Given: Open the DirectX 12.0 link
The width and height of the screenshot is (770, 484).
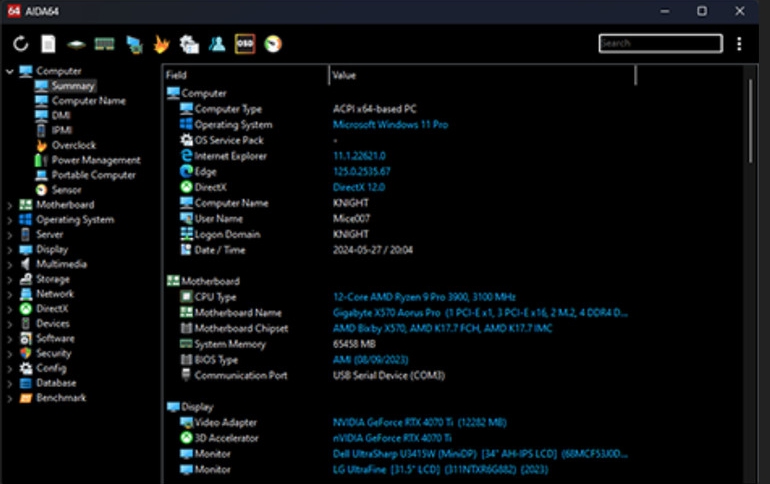Looking at the screenshot, I should 358,187.
